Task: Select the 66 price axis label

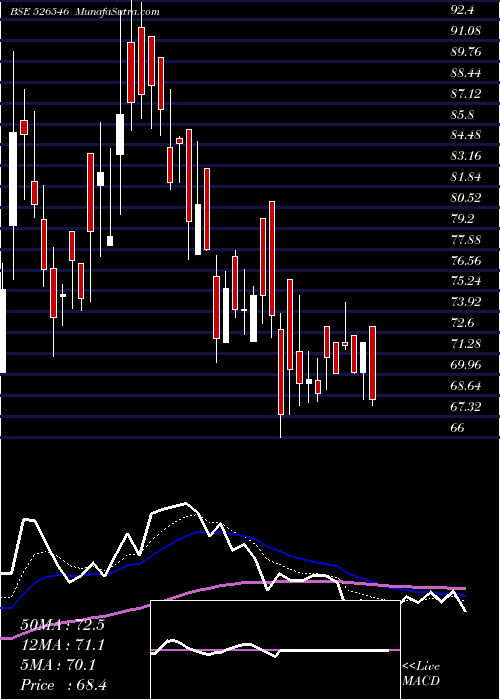Action: pos(458,428)
